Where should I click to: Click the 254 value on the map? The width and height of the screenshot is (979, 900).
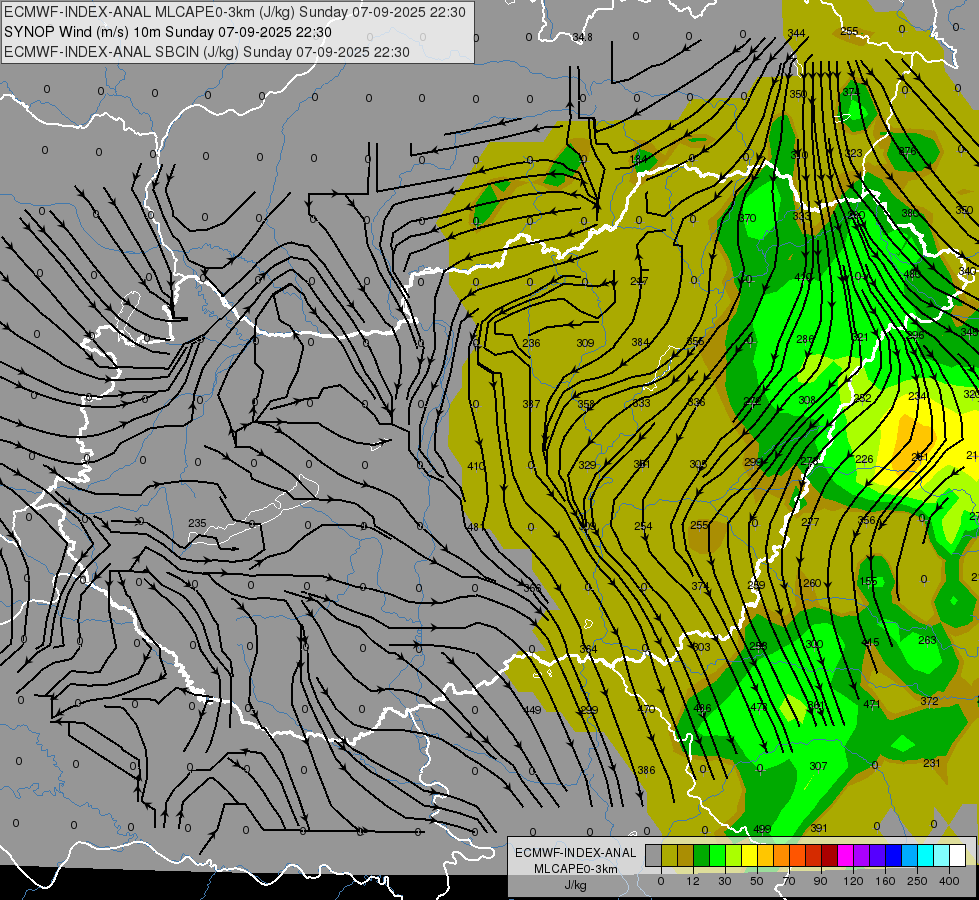coord(643,527)
